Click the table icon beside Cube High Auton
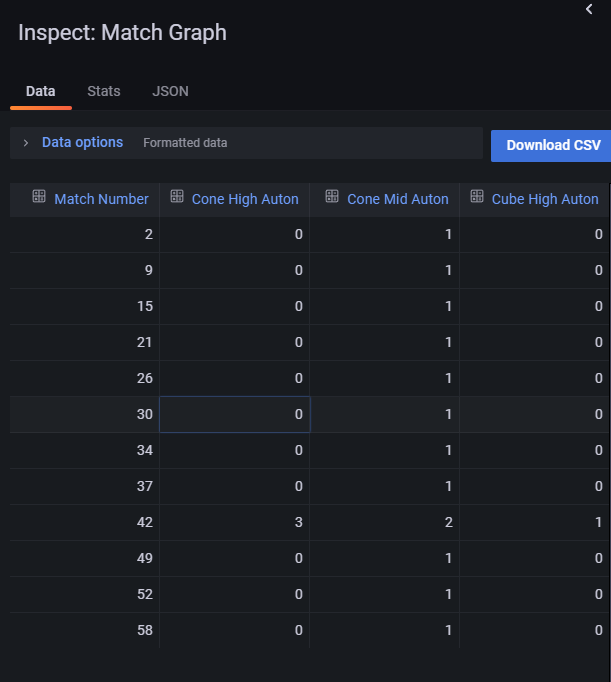Image resolution: width=611 pixels, height=682 pixels. [477, 196]
